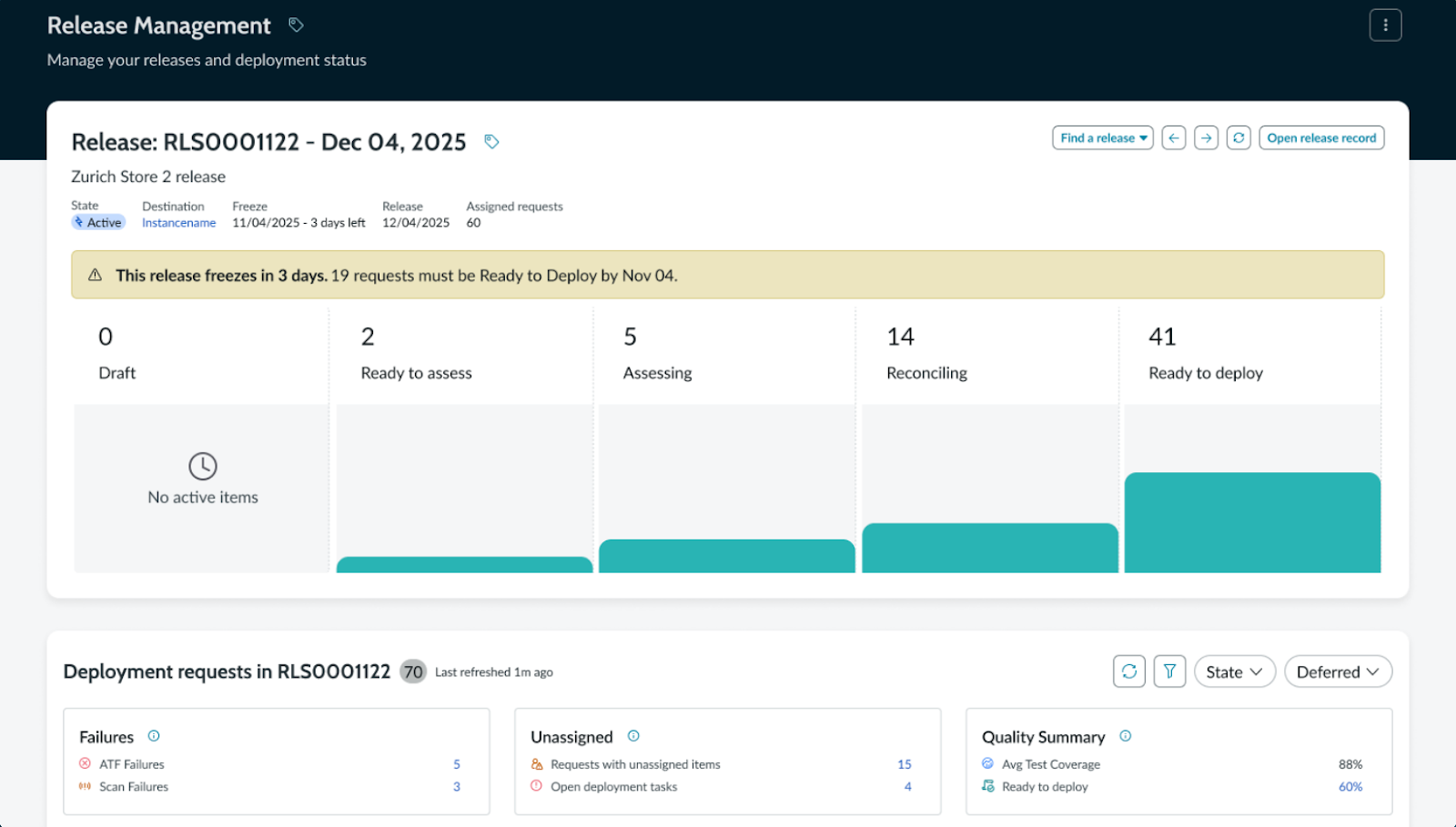Click the unassigned items count of 15
1456x827 pixels.
[904, 764]
